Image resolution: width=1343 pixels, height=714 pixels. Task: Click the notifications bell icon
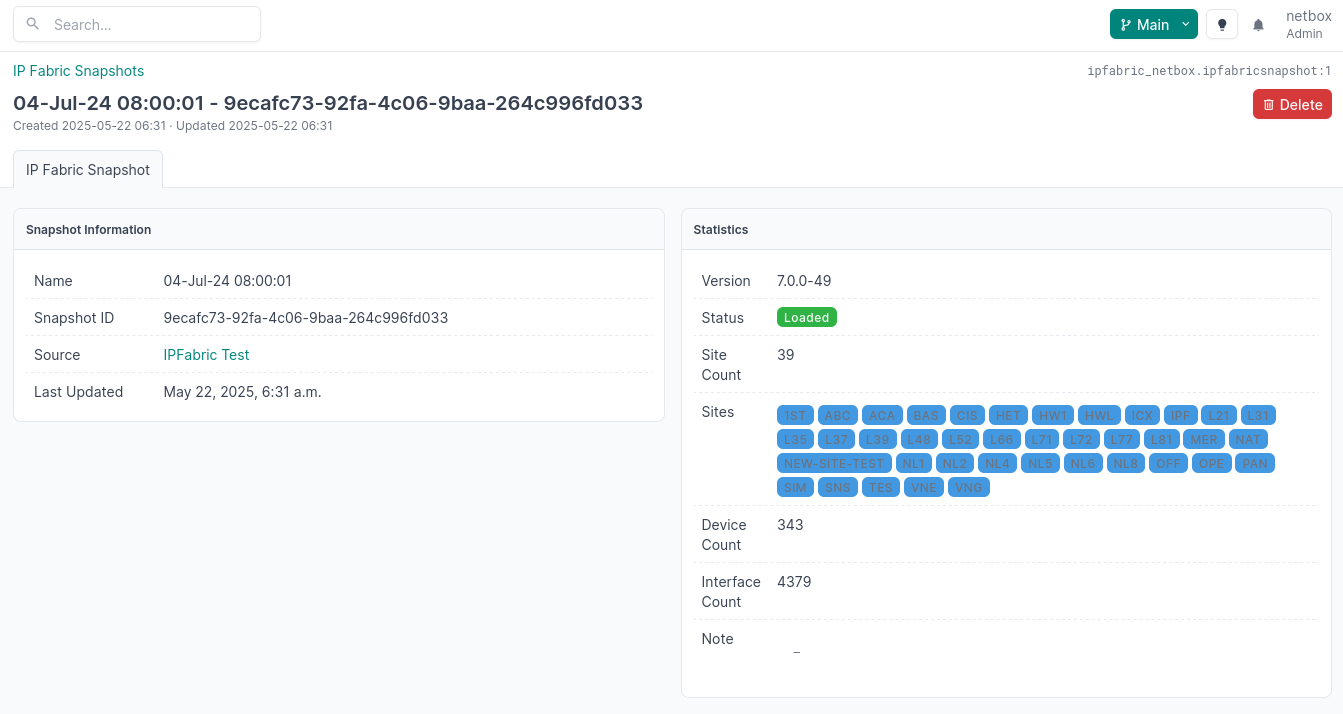coord(1258,25)
